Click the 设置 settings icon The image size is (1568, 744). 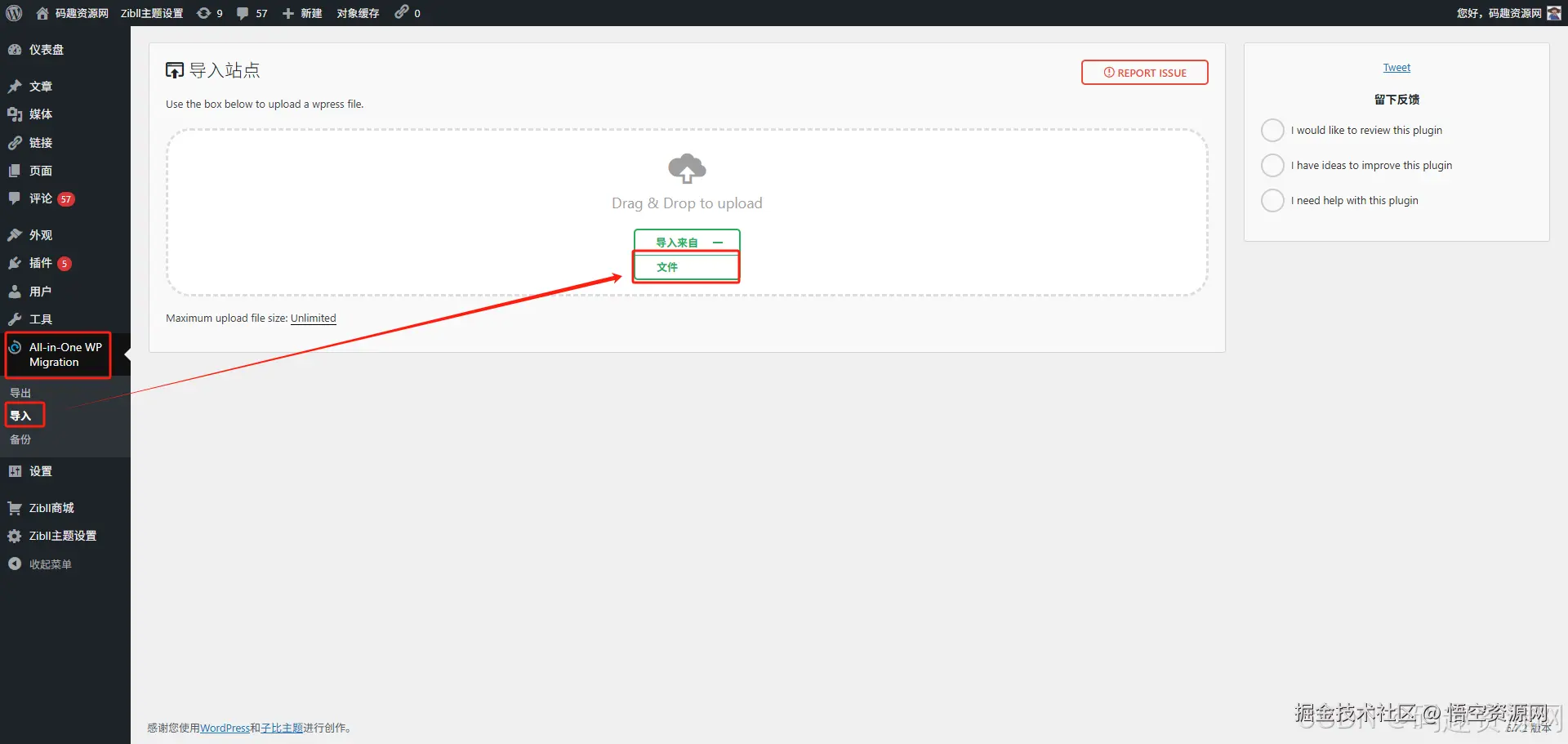15,471
